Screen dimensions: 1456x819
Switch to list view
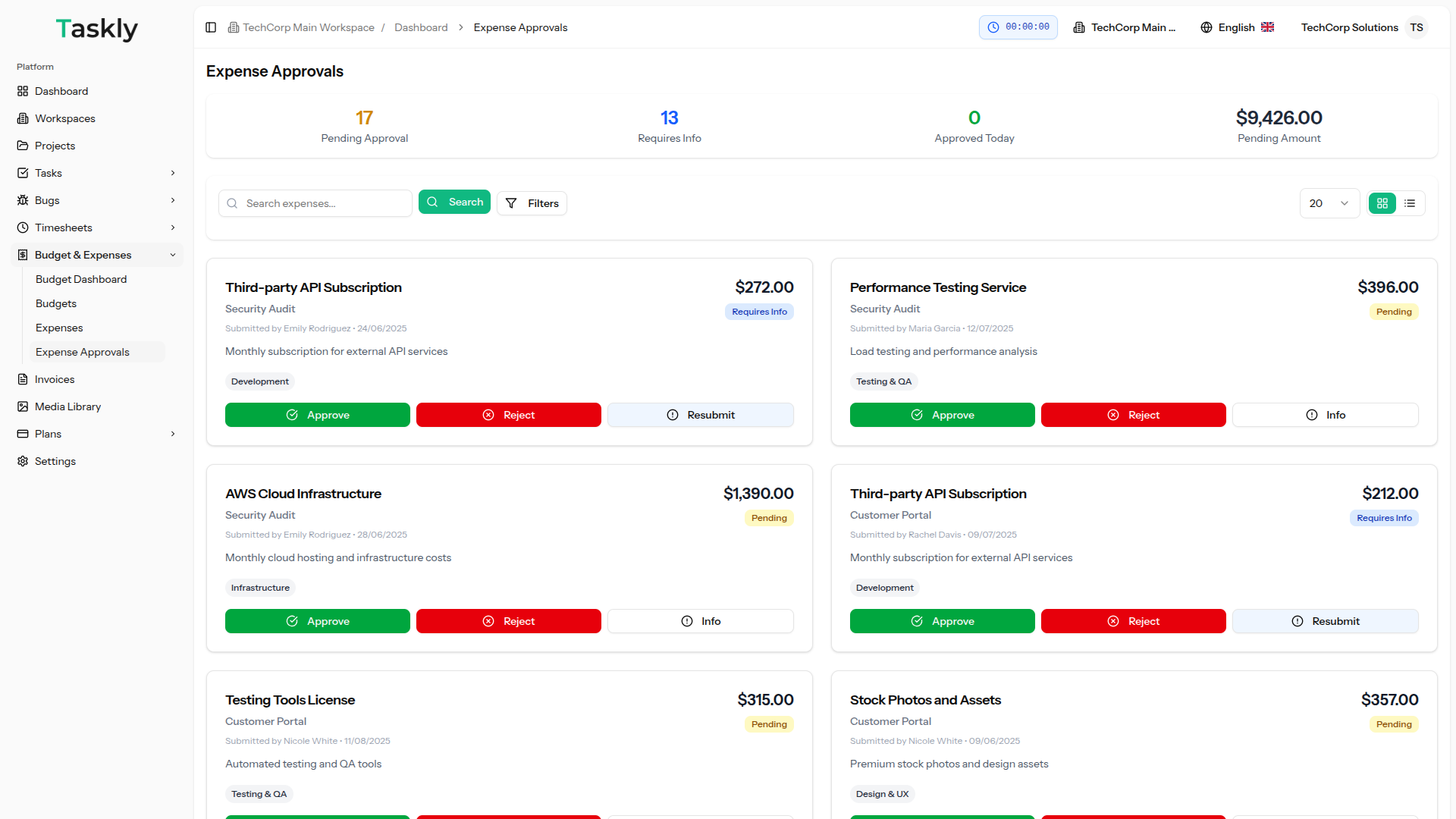pos(1410,203)
